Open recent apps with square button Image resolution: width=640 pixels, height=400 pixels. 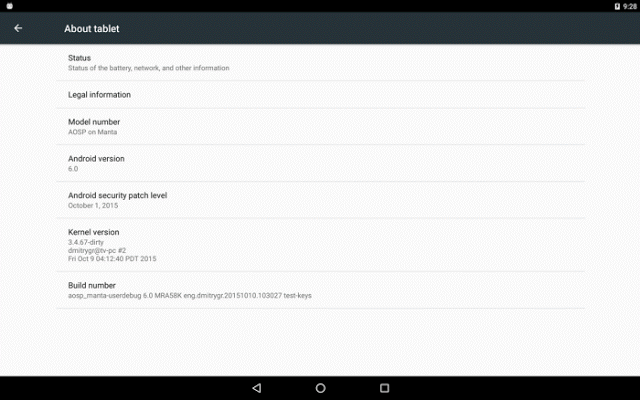click(384, 388)
